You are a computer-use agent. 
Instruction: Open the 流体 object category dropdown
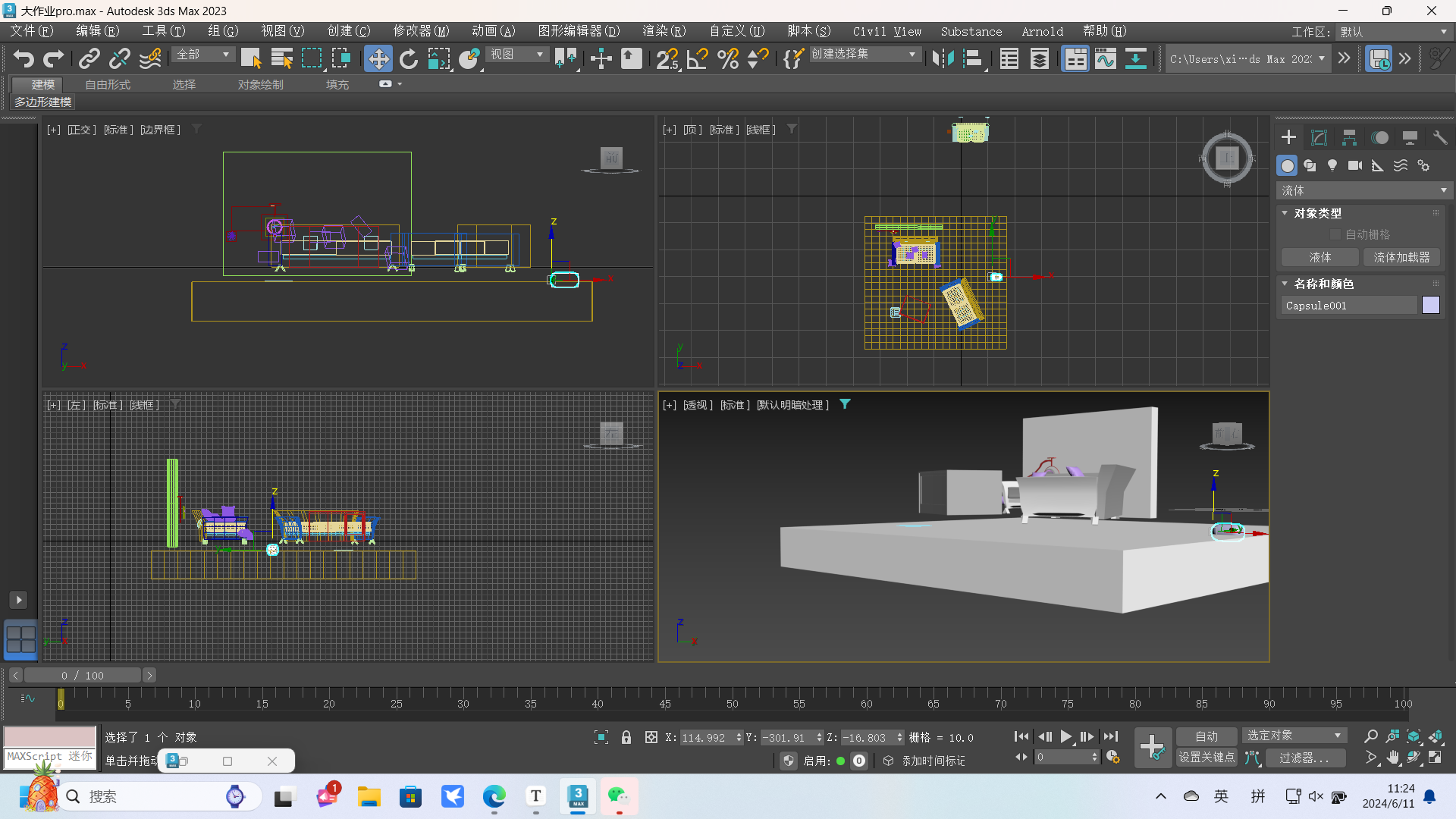1363,190
